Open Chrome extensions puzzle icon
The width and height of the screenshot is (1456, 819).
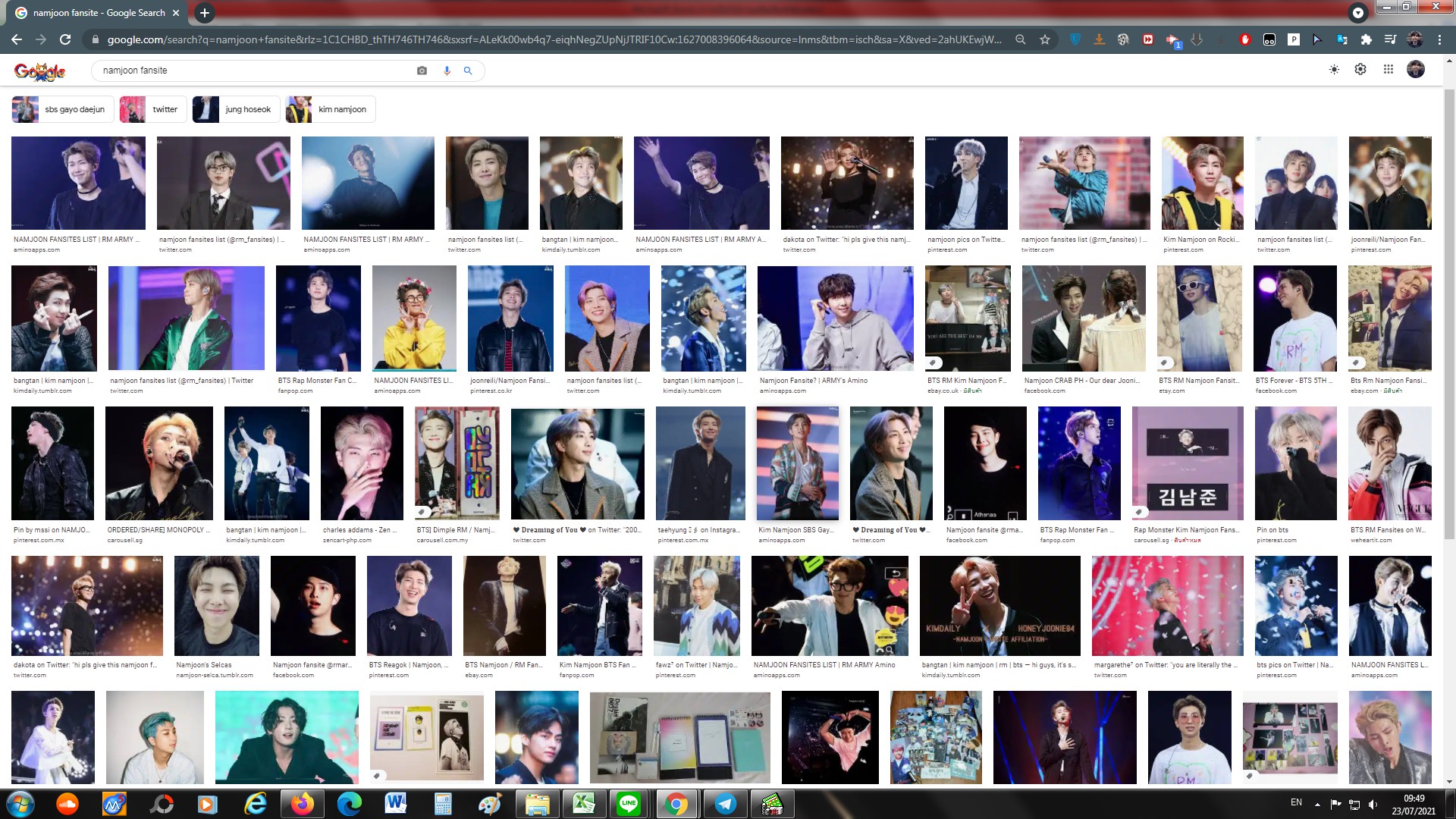point(1366,39)
